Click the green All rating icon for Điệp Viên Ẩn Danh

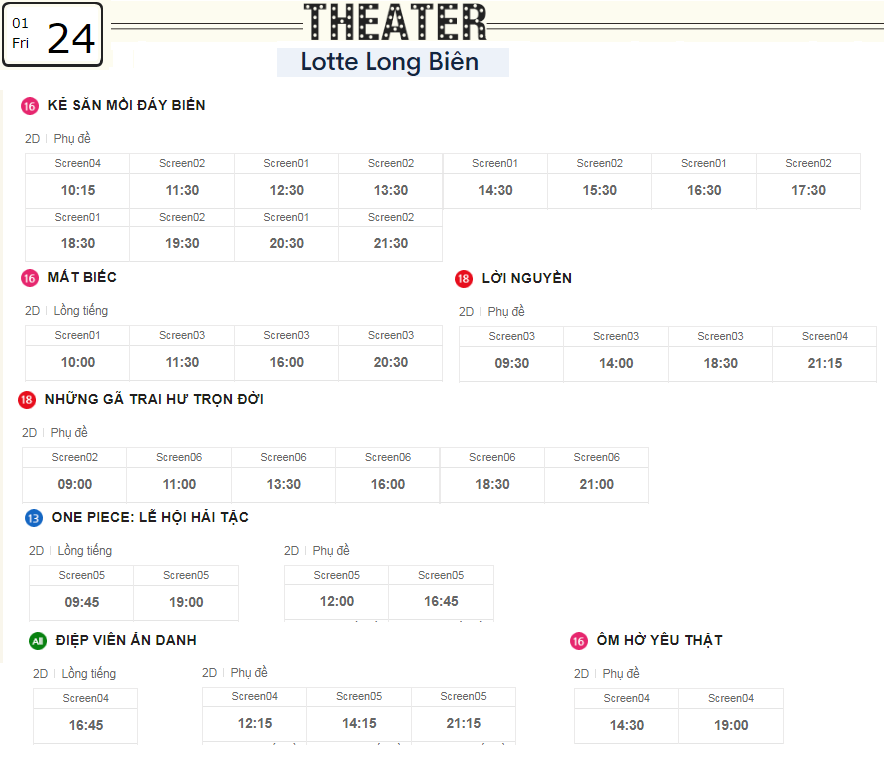(38, 641)
